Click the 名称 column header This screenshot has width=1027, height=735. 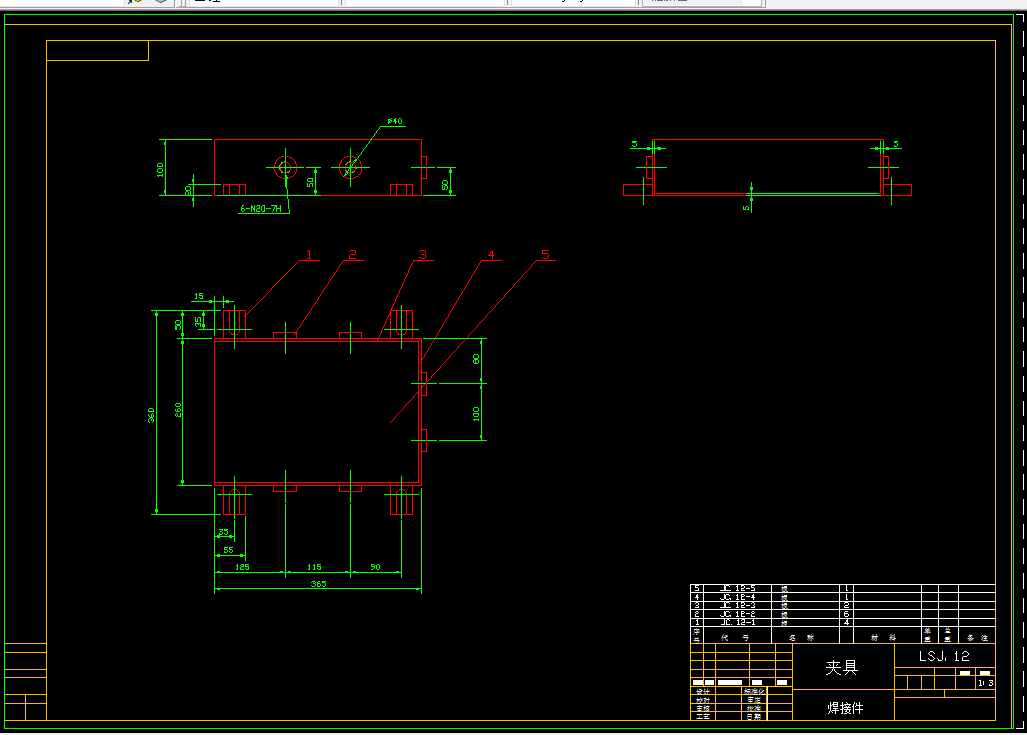pyautogui.click(x=802, y=637)
